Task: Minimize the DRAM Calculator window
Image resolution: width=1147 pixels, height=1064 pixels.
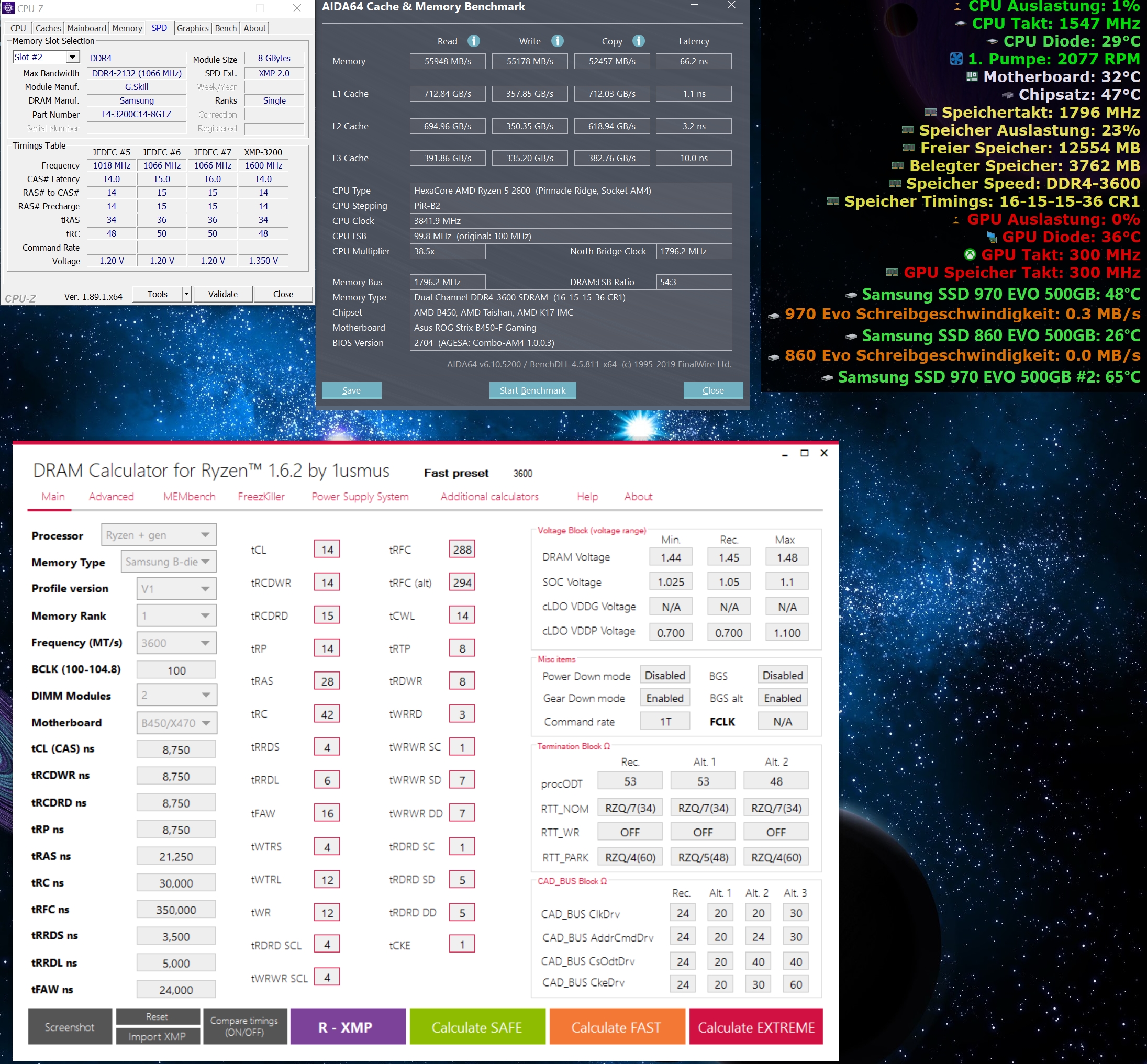Action: click(x=784, y=454)
